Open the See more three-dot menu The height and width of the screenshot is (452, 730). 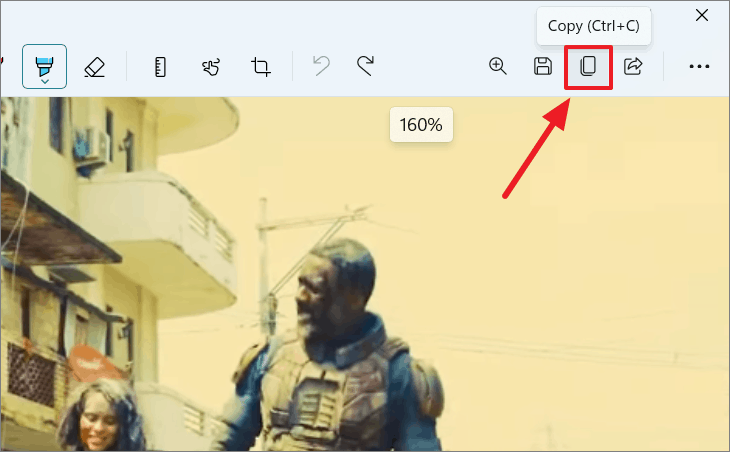click(x=699, y=67)
